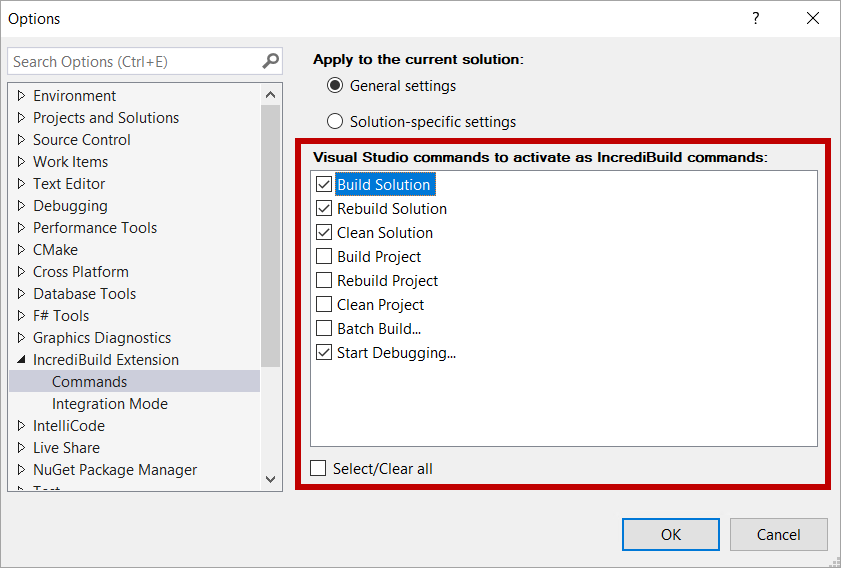The image size is (841, 568).
Task: Click the help question mark icon
Action: coord(756,19)
